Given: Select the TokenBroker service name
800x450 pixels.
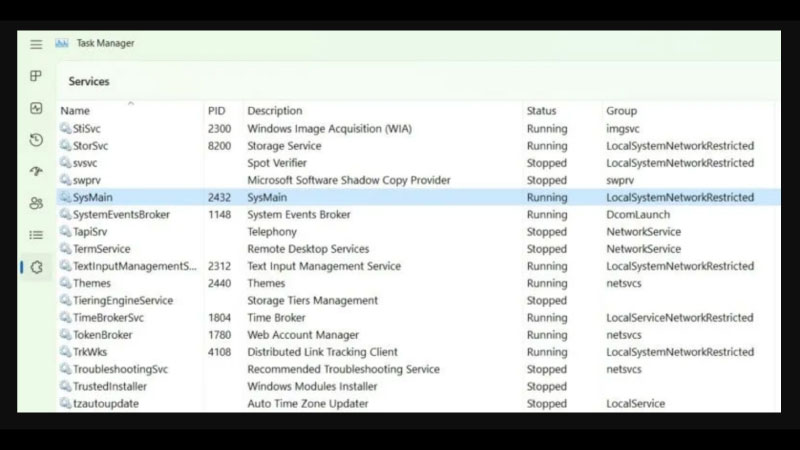Looking at the screenshot, I should point(103,335).
